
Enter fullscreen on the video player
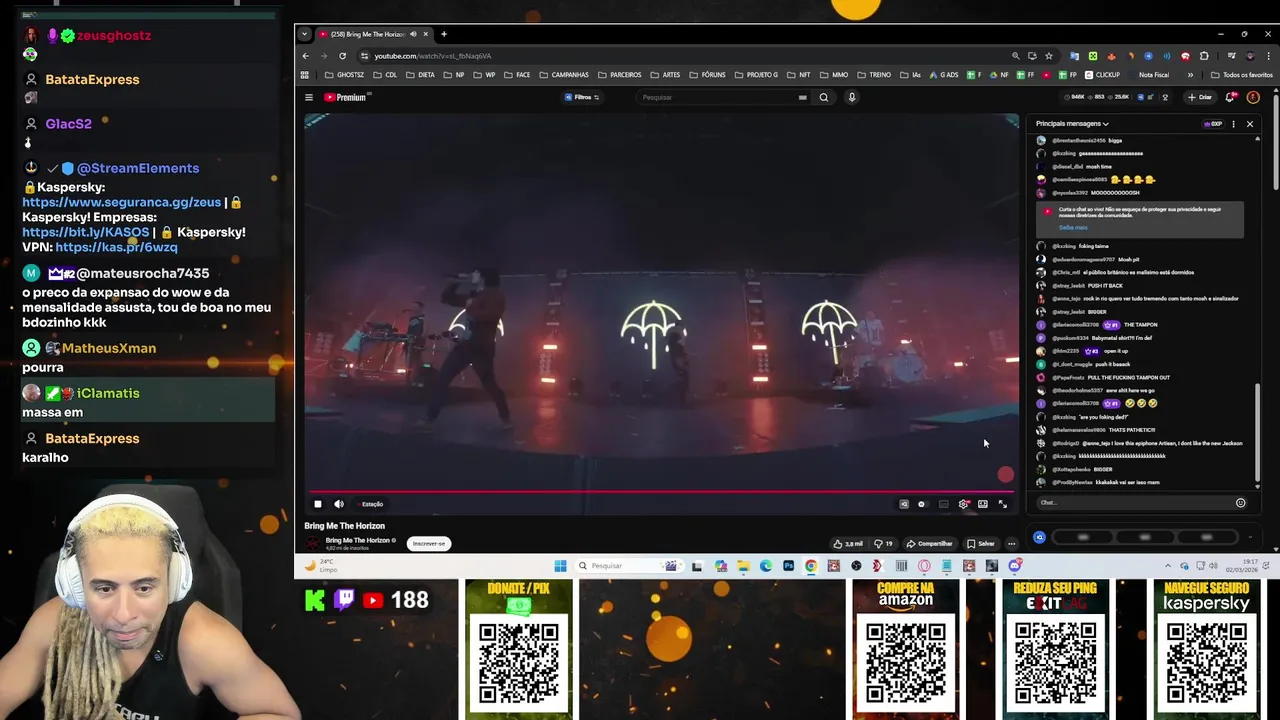[1003, 504]
